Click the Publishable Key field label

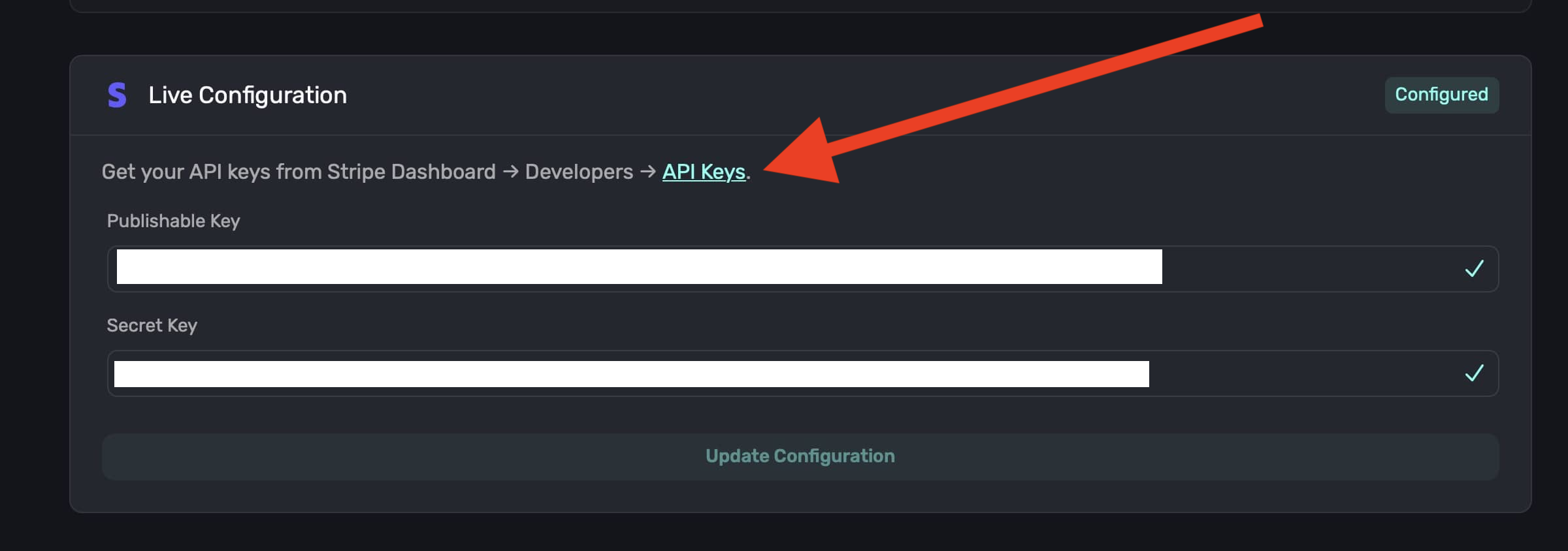pyautogui.click(x=173, y=221)
